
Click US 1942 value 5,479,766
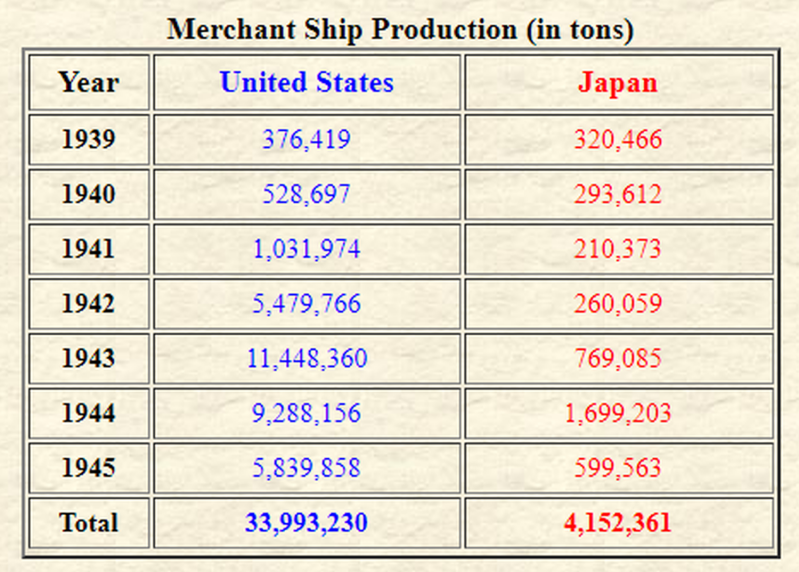(x=307, y=304)
